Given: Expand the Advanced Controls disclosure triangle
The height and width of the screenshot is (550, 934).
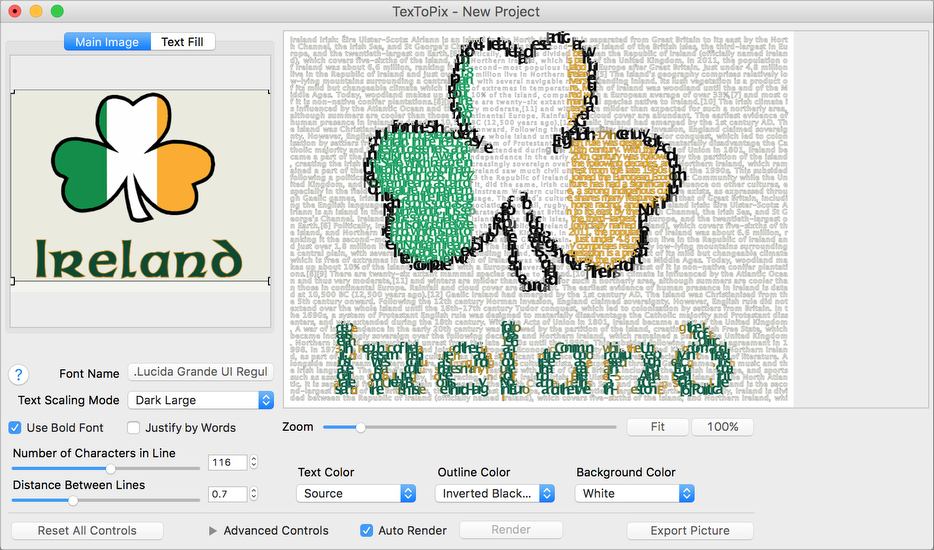Looking at the screenshot, I should pyautogui.click(x=213, y=530).
